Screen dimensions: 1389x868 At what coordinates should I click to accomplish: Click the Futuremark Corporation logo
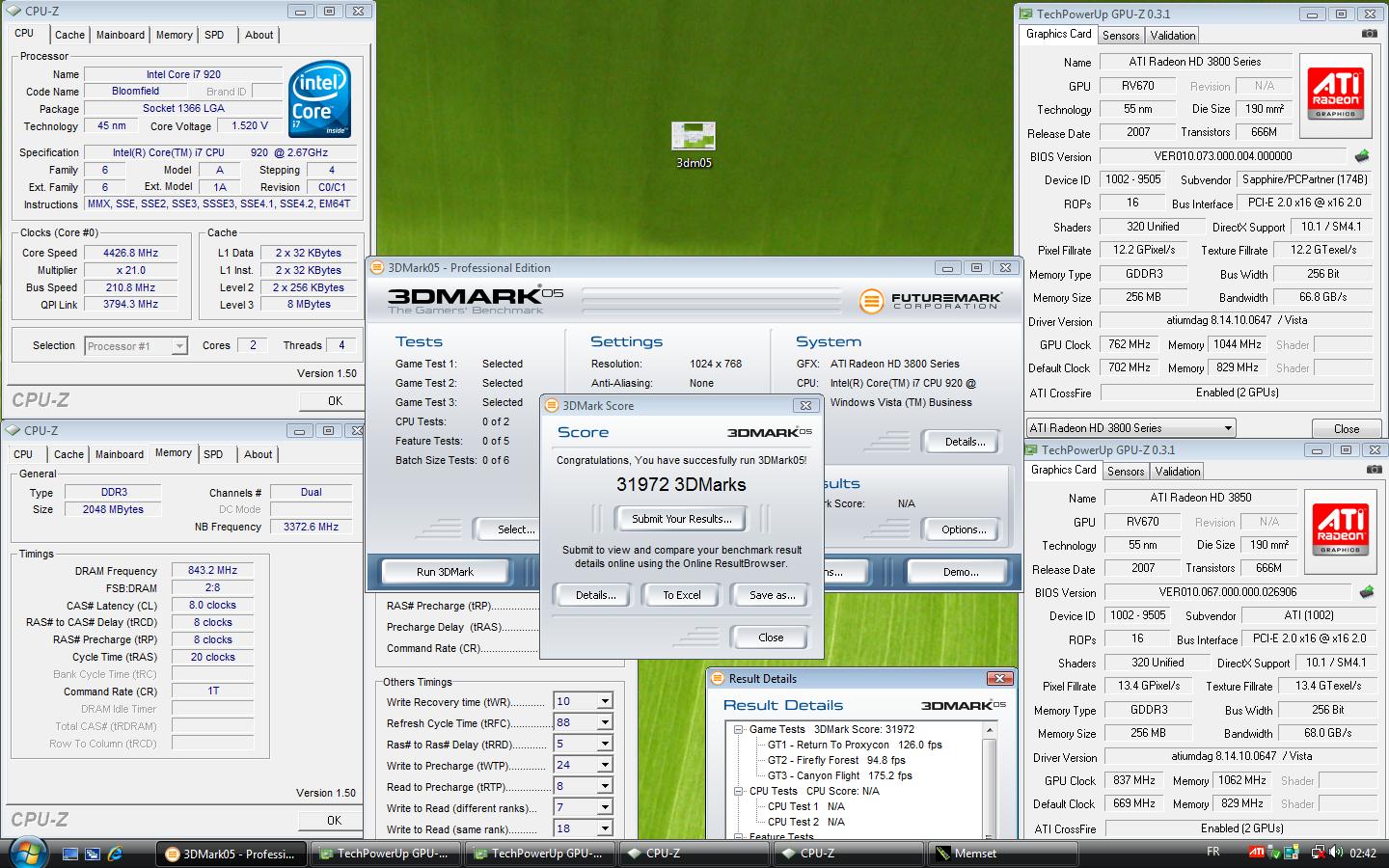click(931, 301)
